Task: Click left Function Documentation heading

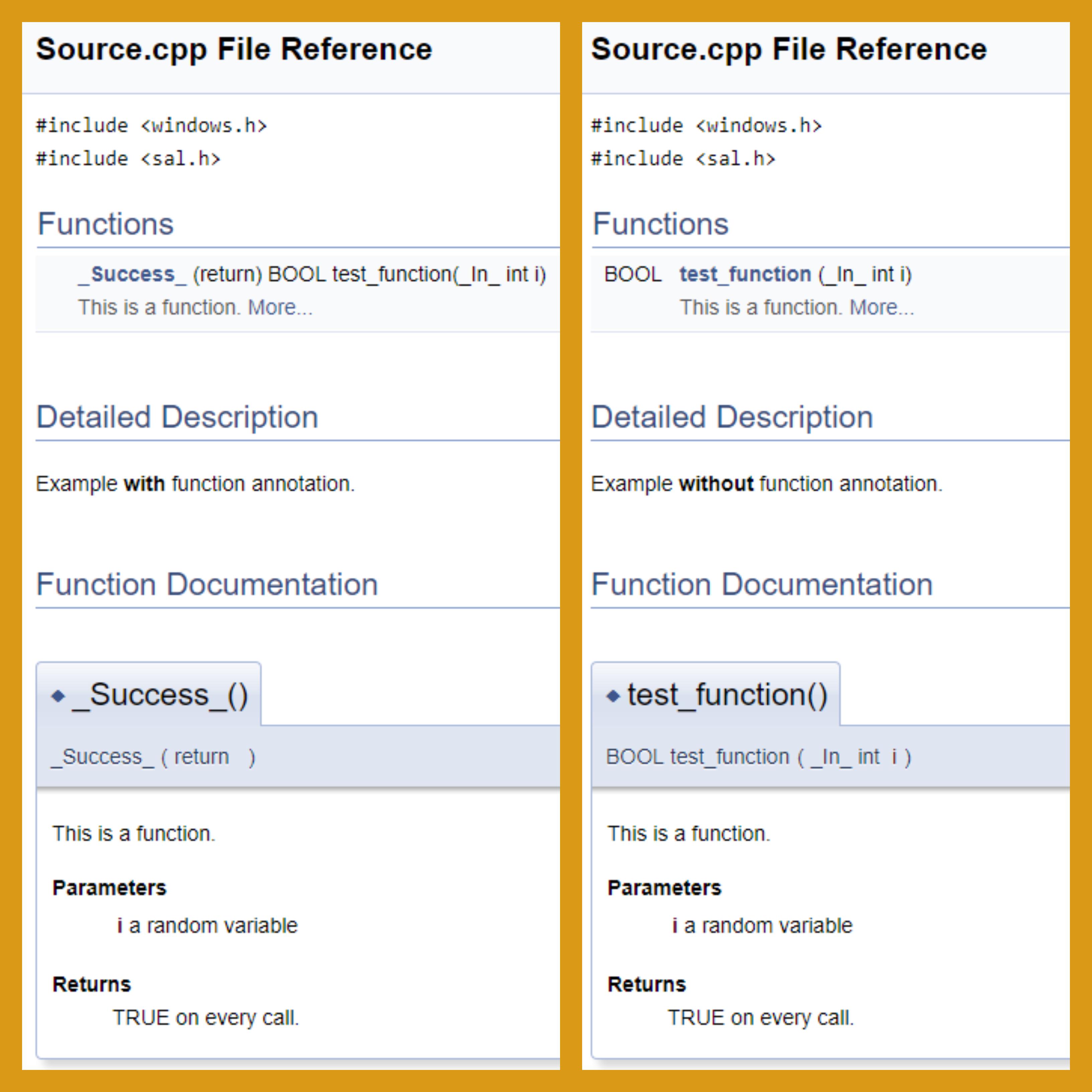Action: click(207, 584)
